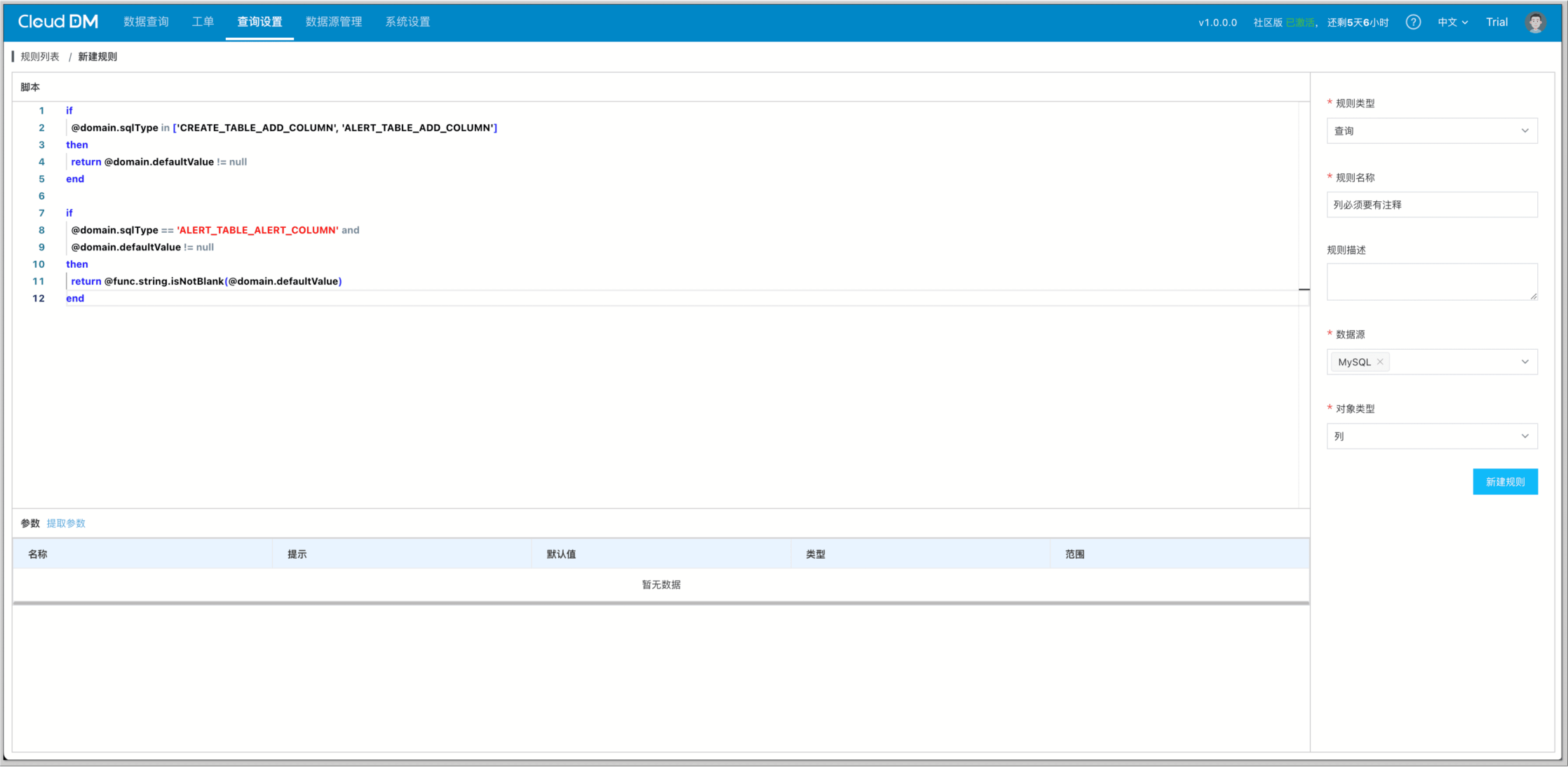
Task: Click the Cloud DM logo
Action: click(x=58, y=22)
